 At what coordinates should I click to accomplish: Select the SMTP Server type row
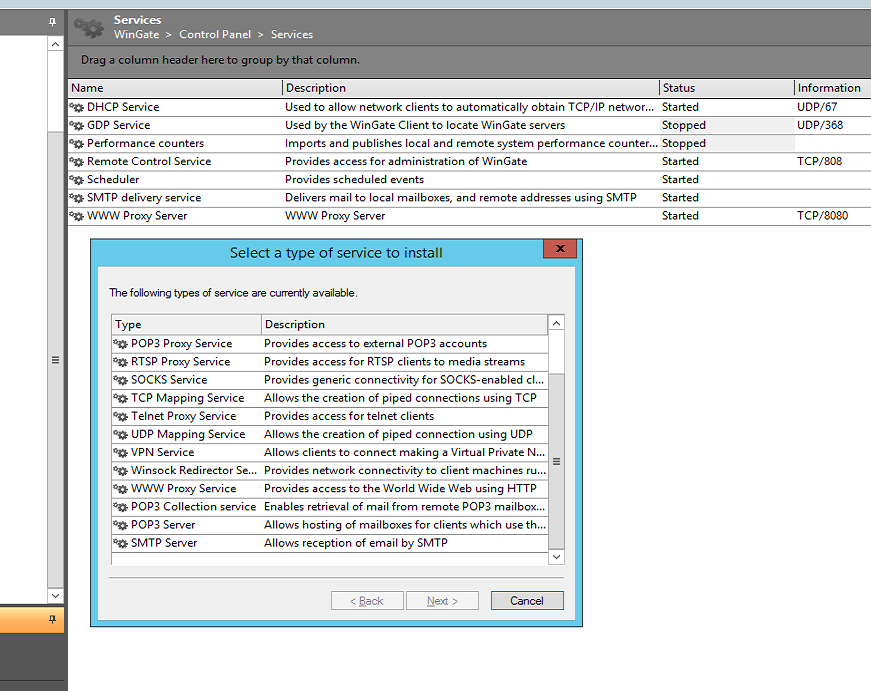(x=329, y=543)
